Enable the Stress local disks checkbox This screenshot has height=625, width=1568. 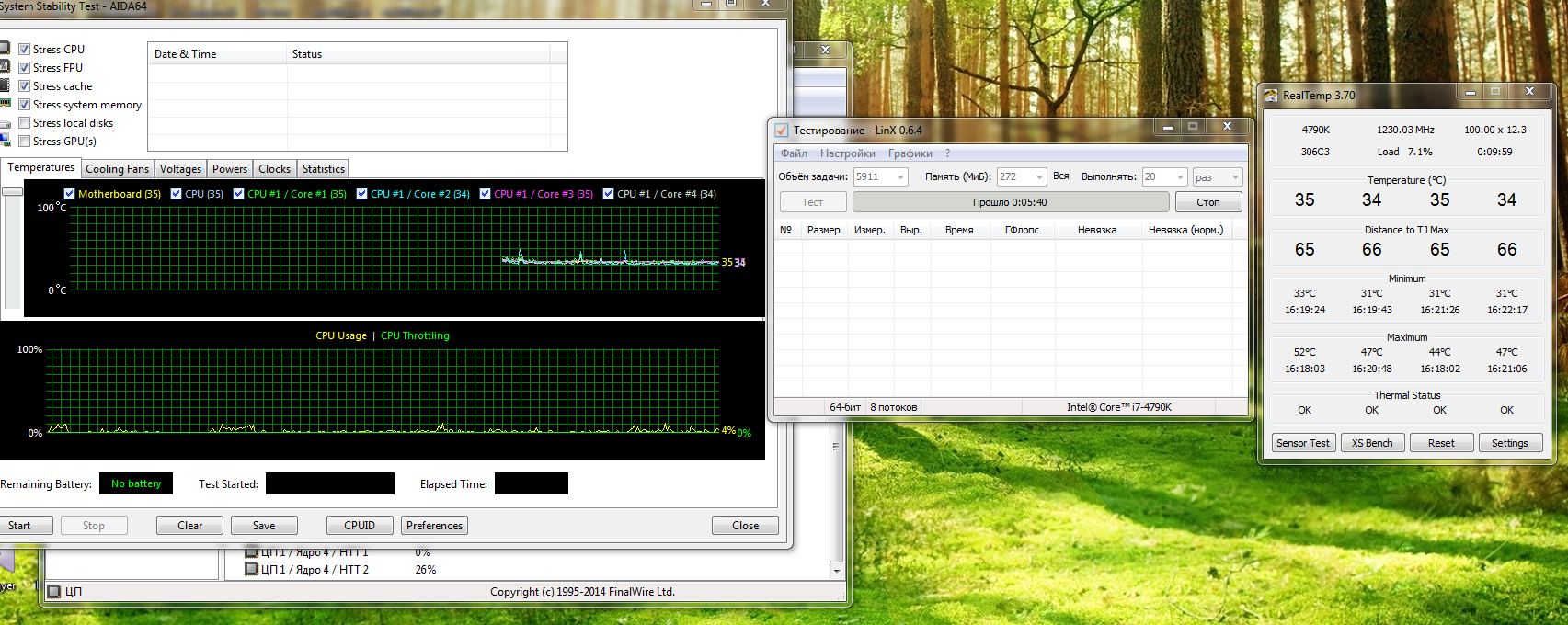click(25, 123)
